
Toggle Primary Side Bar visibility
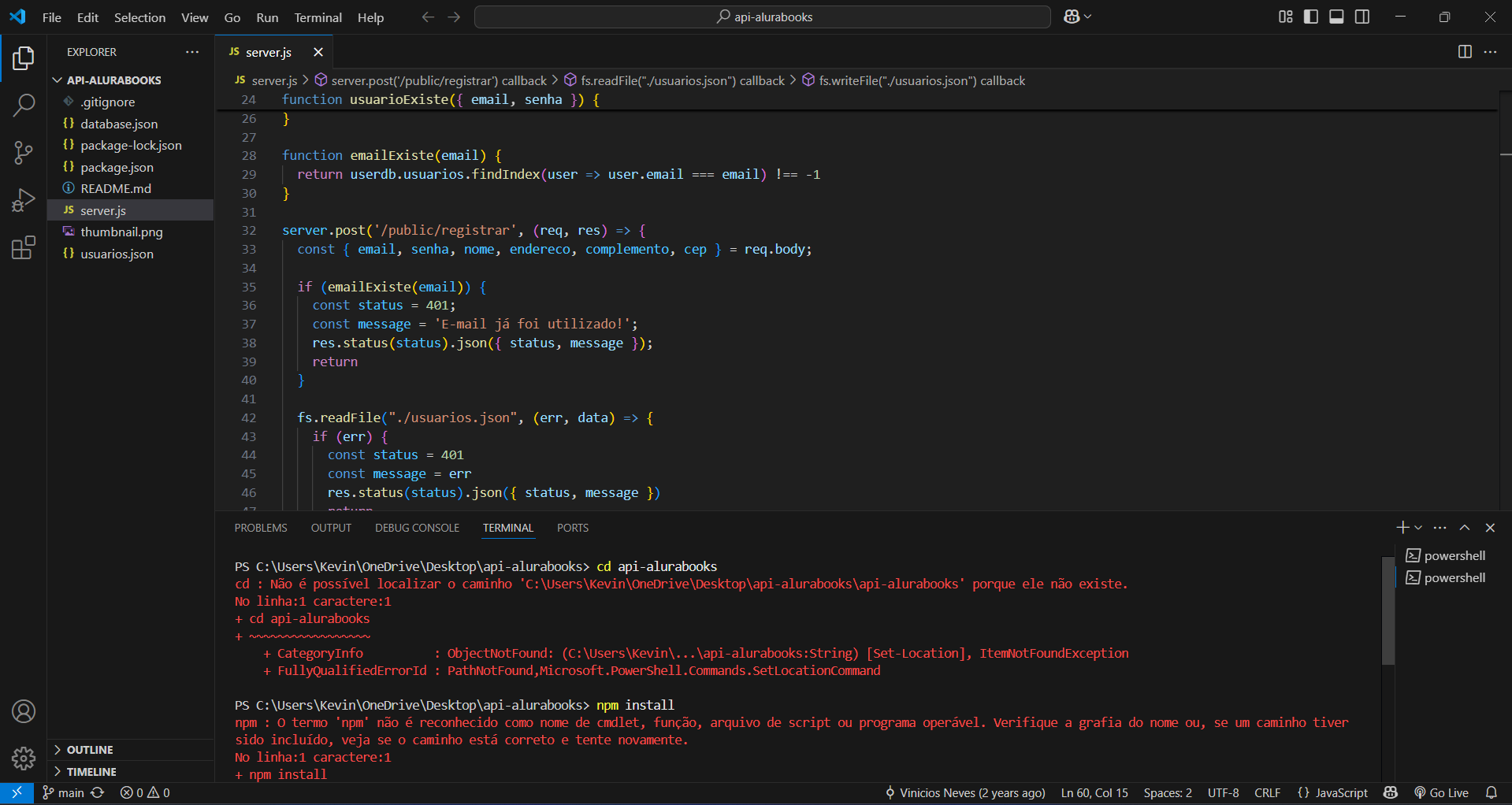[x=1311, y=17]
